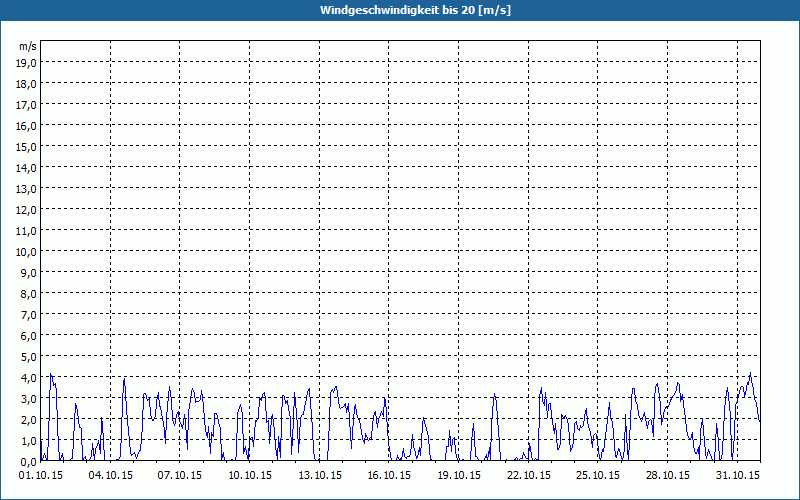Select the 8,0 y-axis label
The width and height of the screenshot is (800, 500).
pyautogui.click(x=30, y=294)
